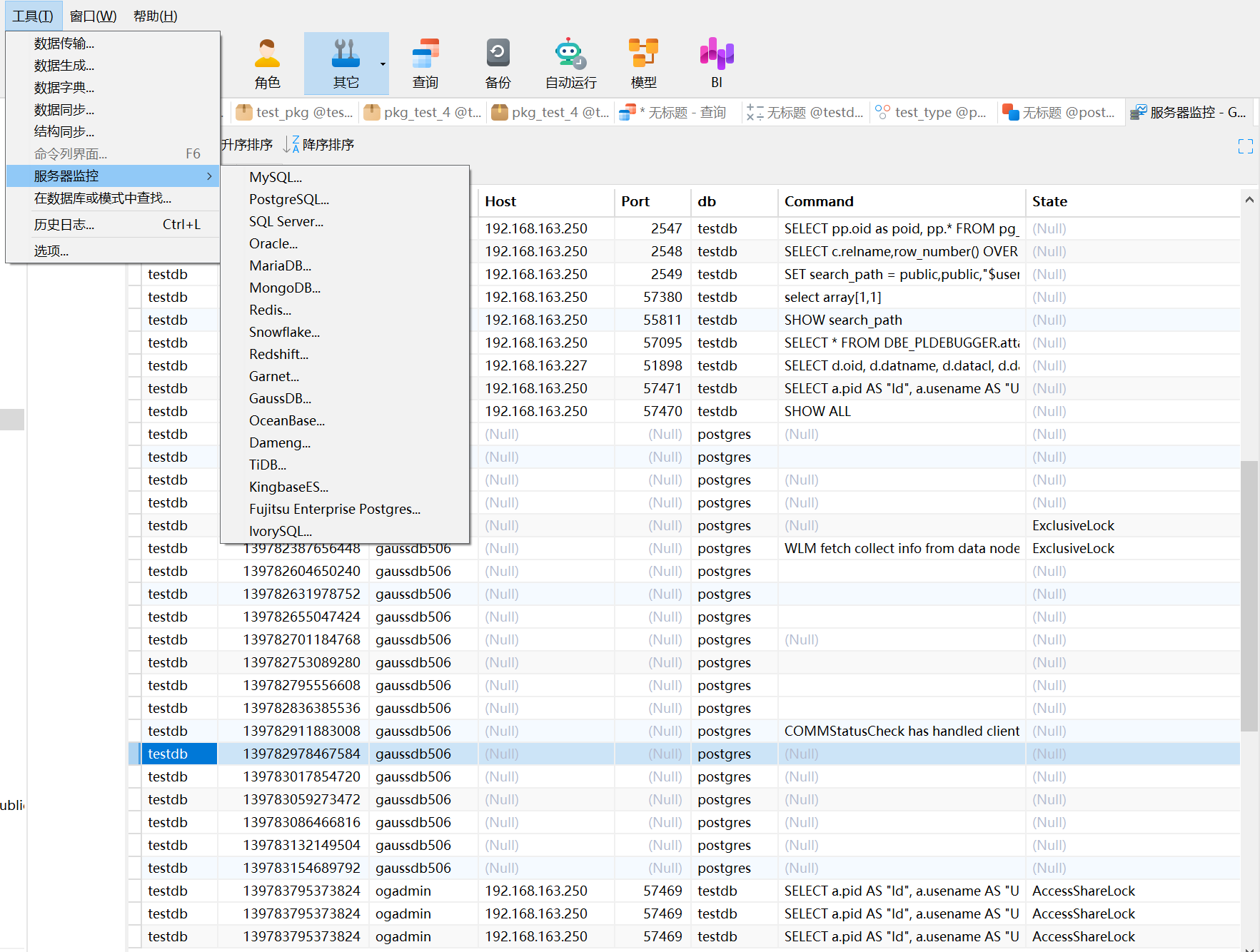Switch to the test_type @p... tab
1260x952 pixels.
click(932, 112)
